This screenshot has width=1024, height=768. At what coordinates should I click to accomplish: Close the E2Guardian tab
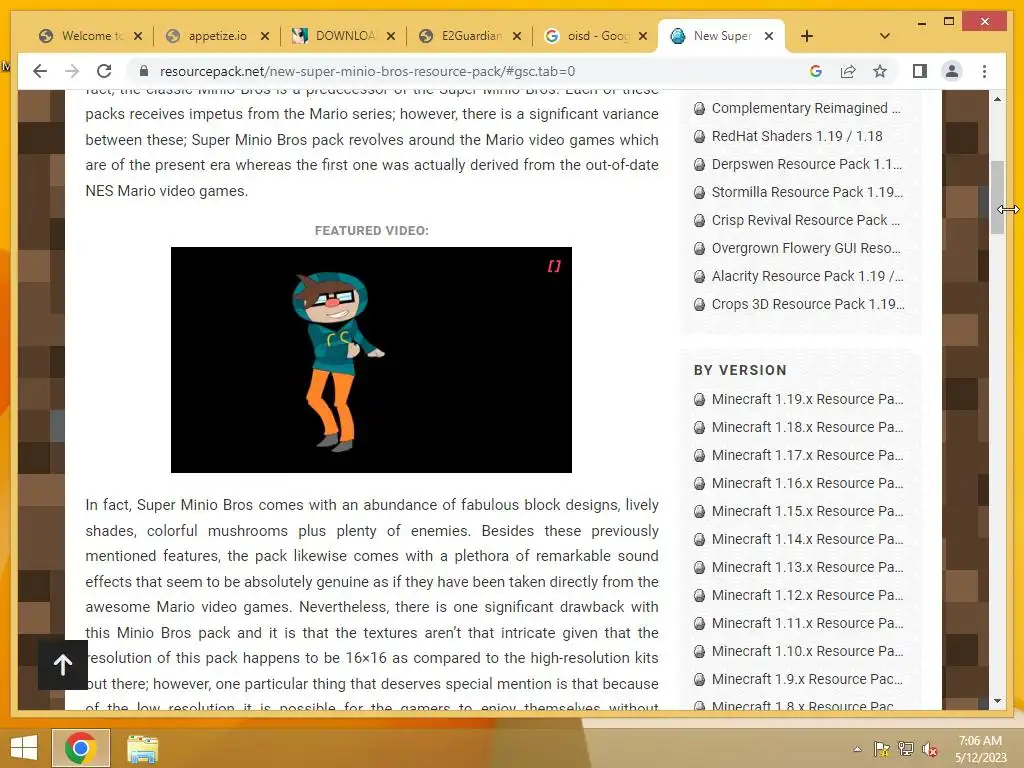tap(517, 36)
